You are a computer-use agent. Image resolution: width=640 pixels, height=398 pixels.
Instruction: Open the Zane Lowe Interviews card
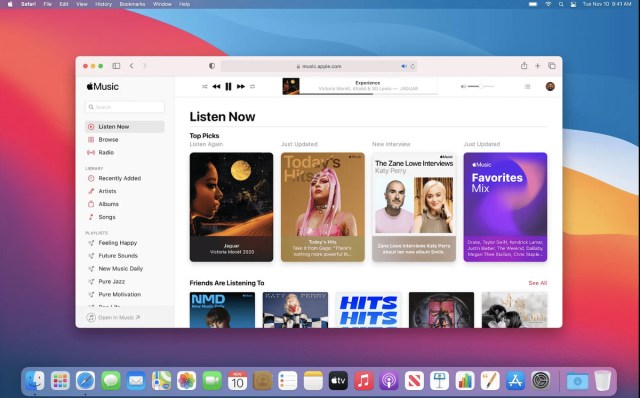click(414, 207)
